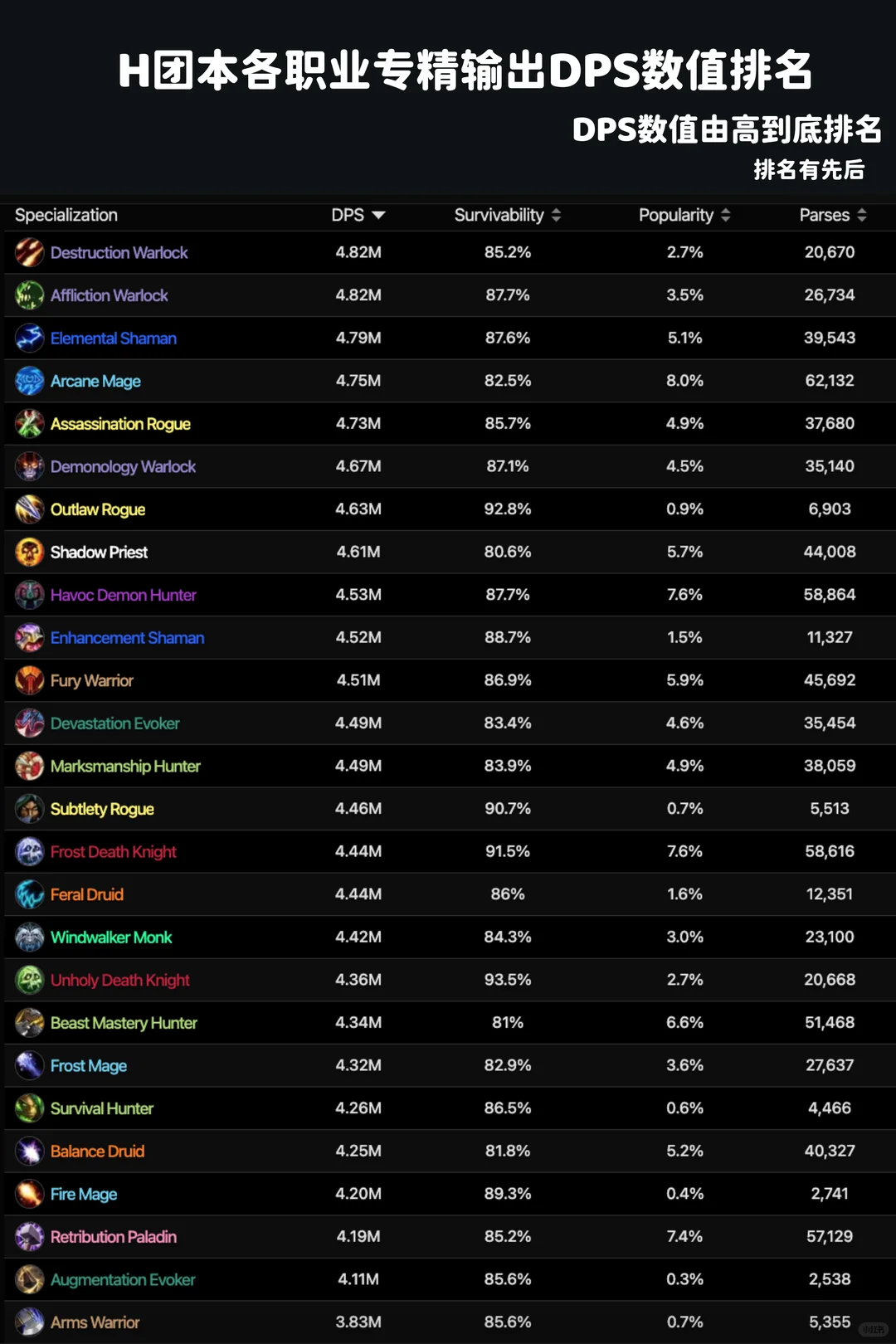Click the Fury Warrior spec icon
Screen dimensions: 896x1344
[30, 680]
